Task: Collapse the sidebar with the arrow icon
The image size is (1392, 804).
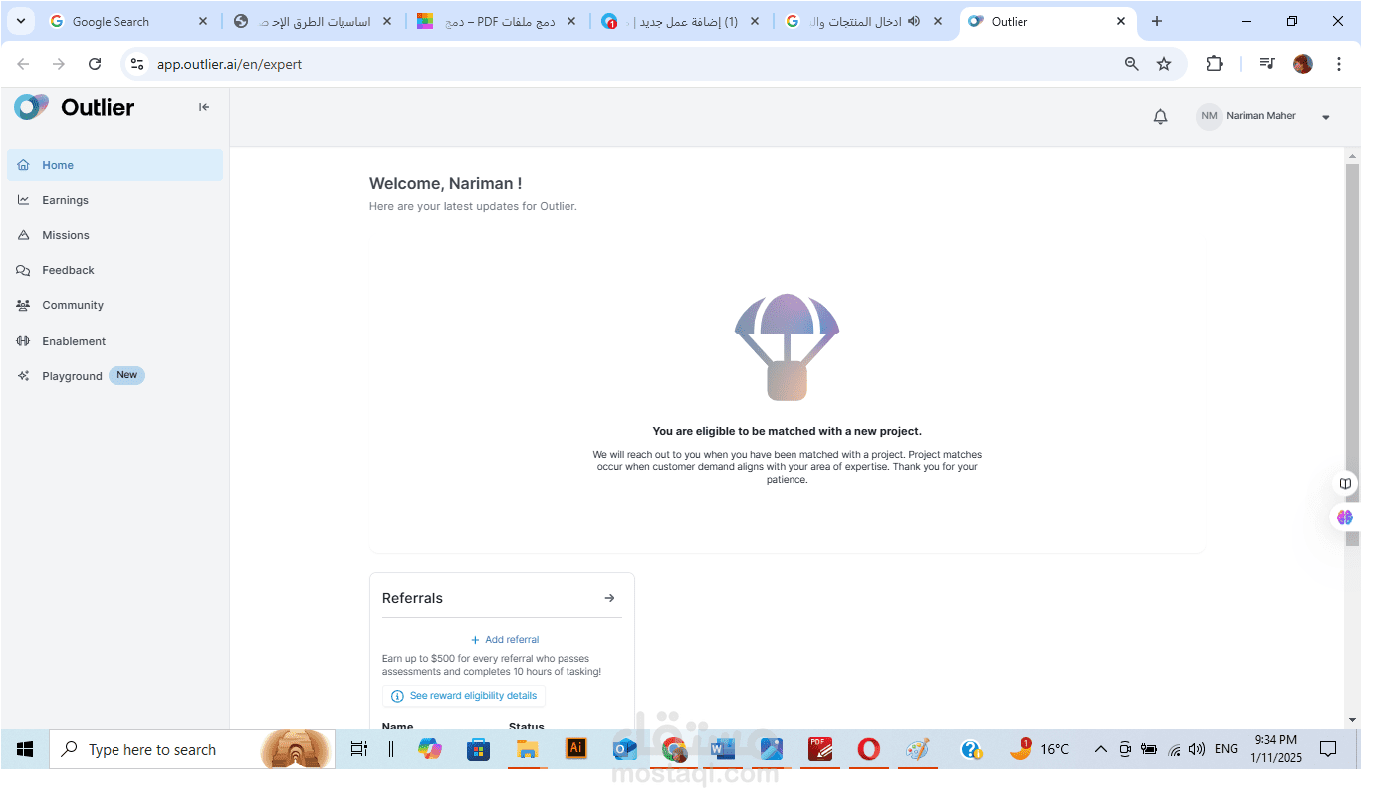Action: 204,107
